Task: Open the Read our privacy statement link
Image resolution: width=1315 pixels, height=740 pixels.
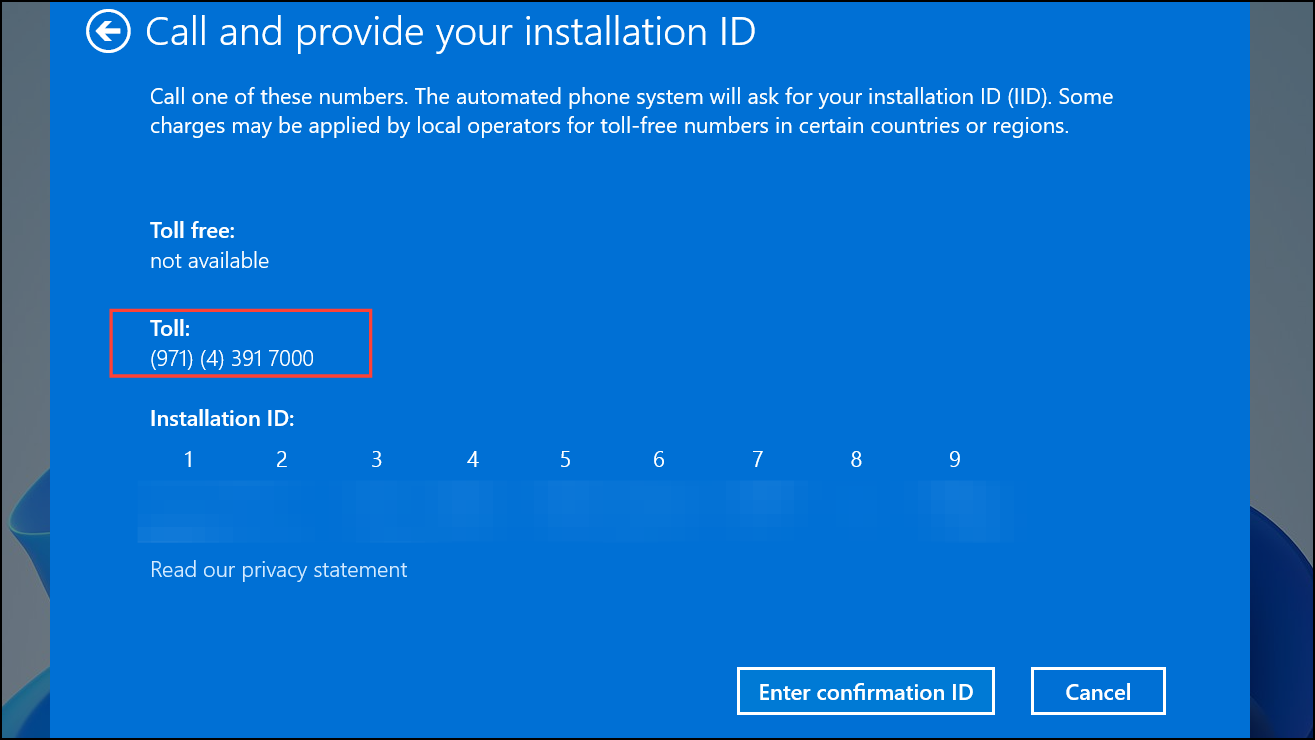Action: (x=279, y=570)
